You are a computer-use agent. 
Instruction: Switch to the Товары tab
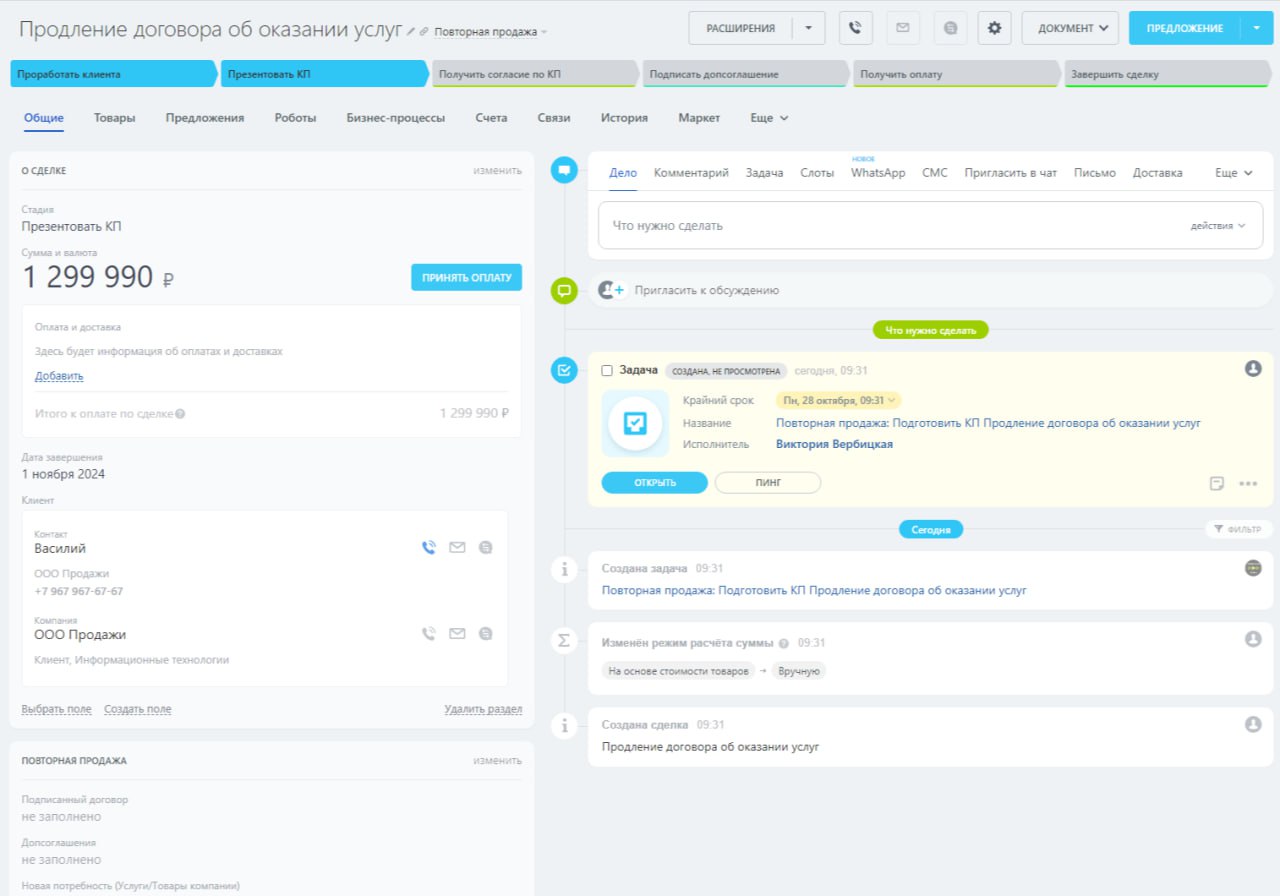coord(115,118)
